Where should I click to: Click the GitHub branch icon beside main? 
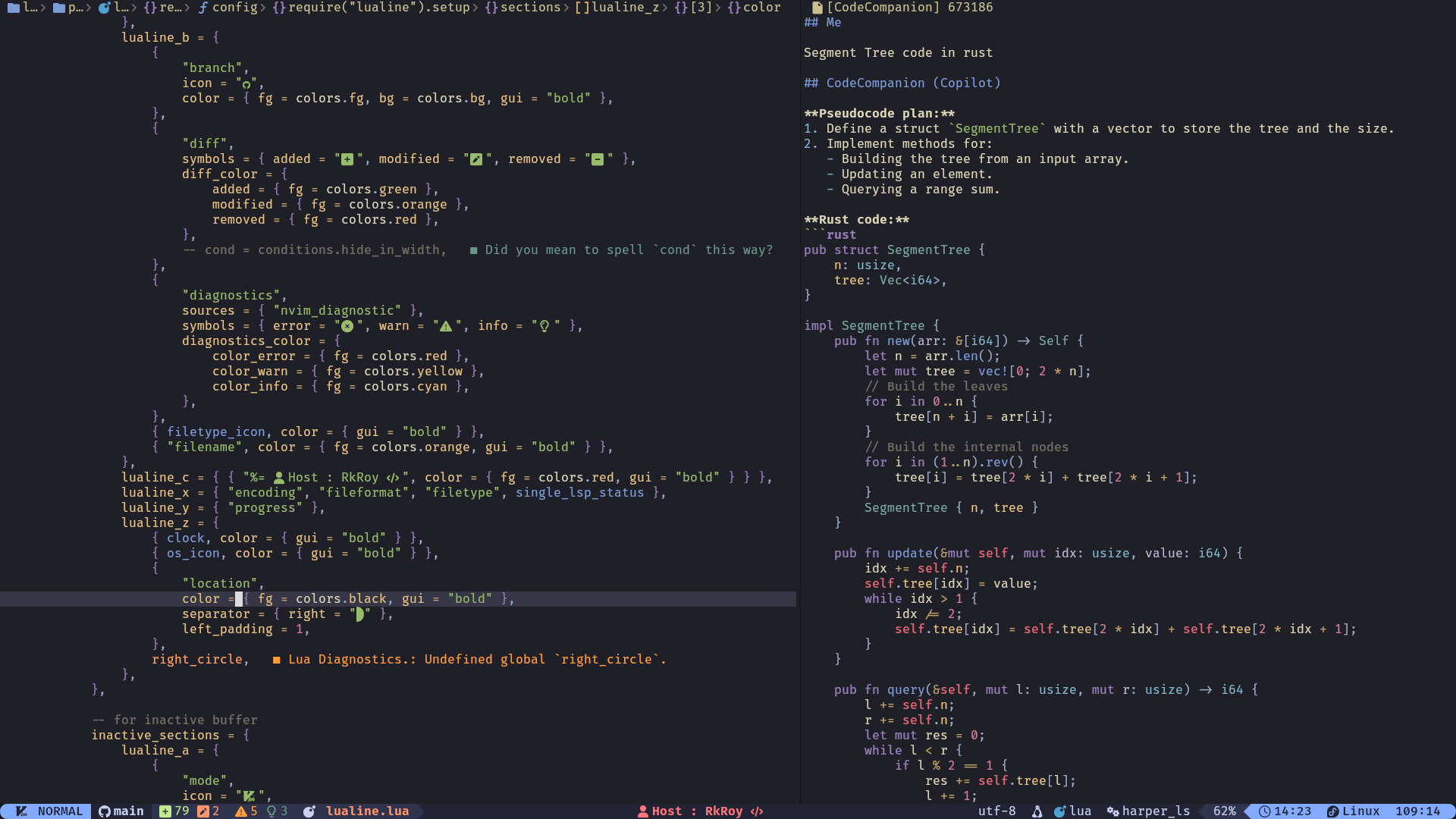coord(105,811)
